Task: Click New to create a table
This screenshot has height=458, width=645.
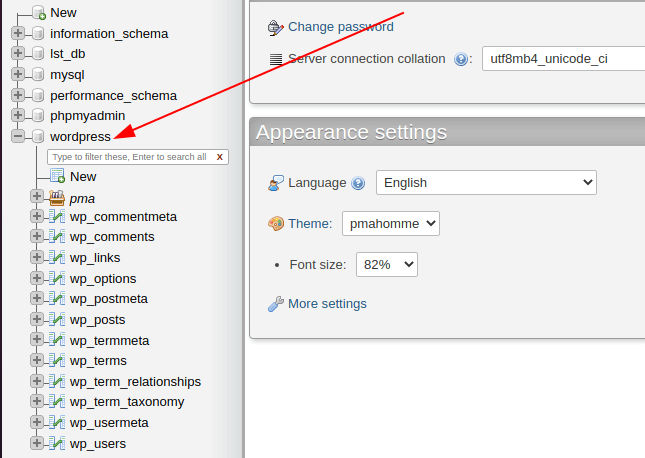Action: coord(83,177)
